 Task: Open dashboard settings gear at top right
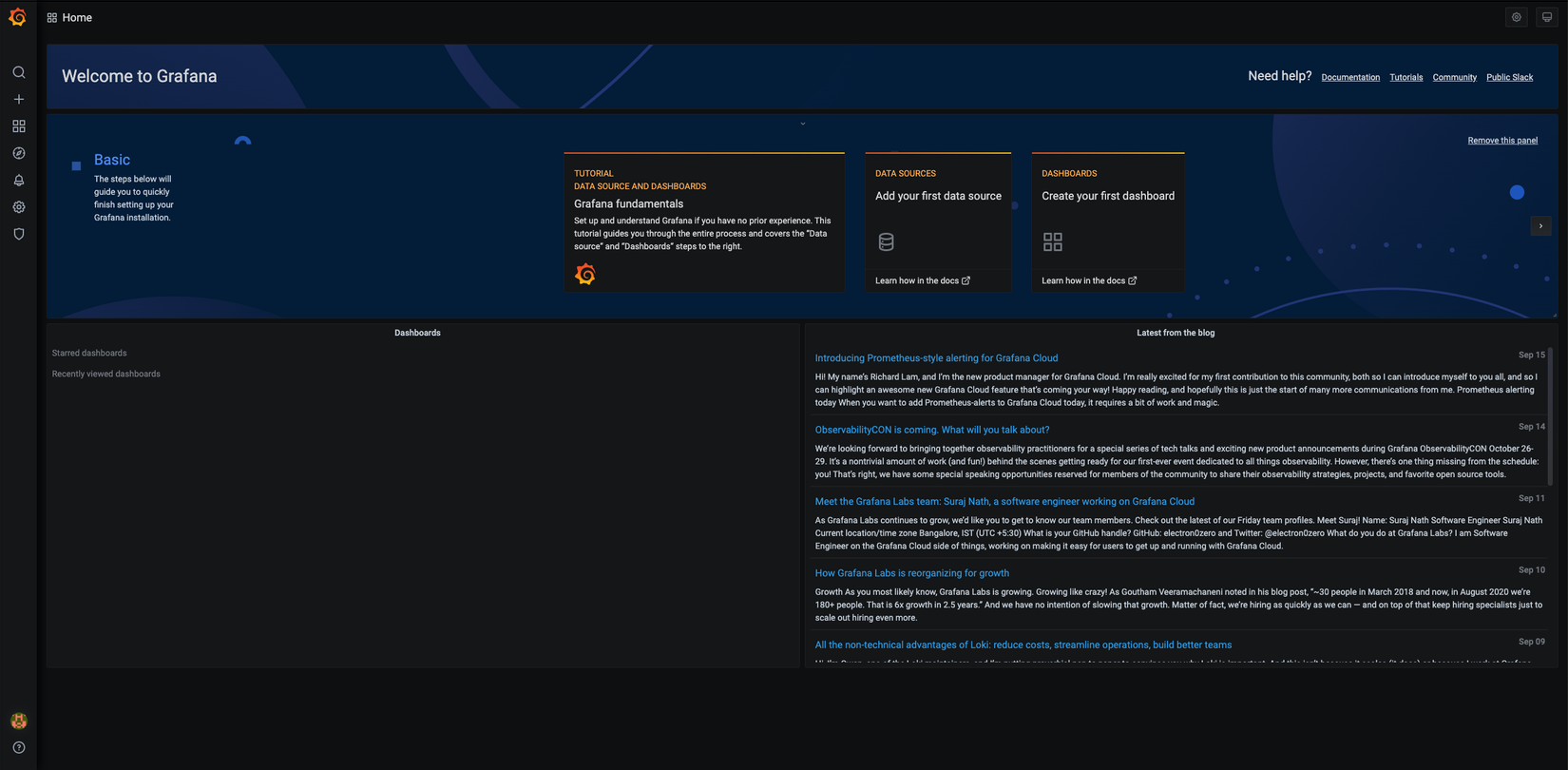1517,17
